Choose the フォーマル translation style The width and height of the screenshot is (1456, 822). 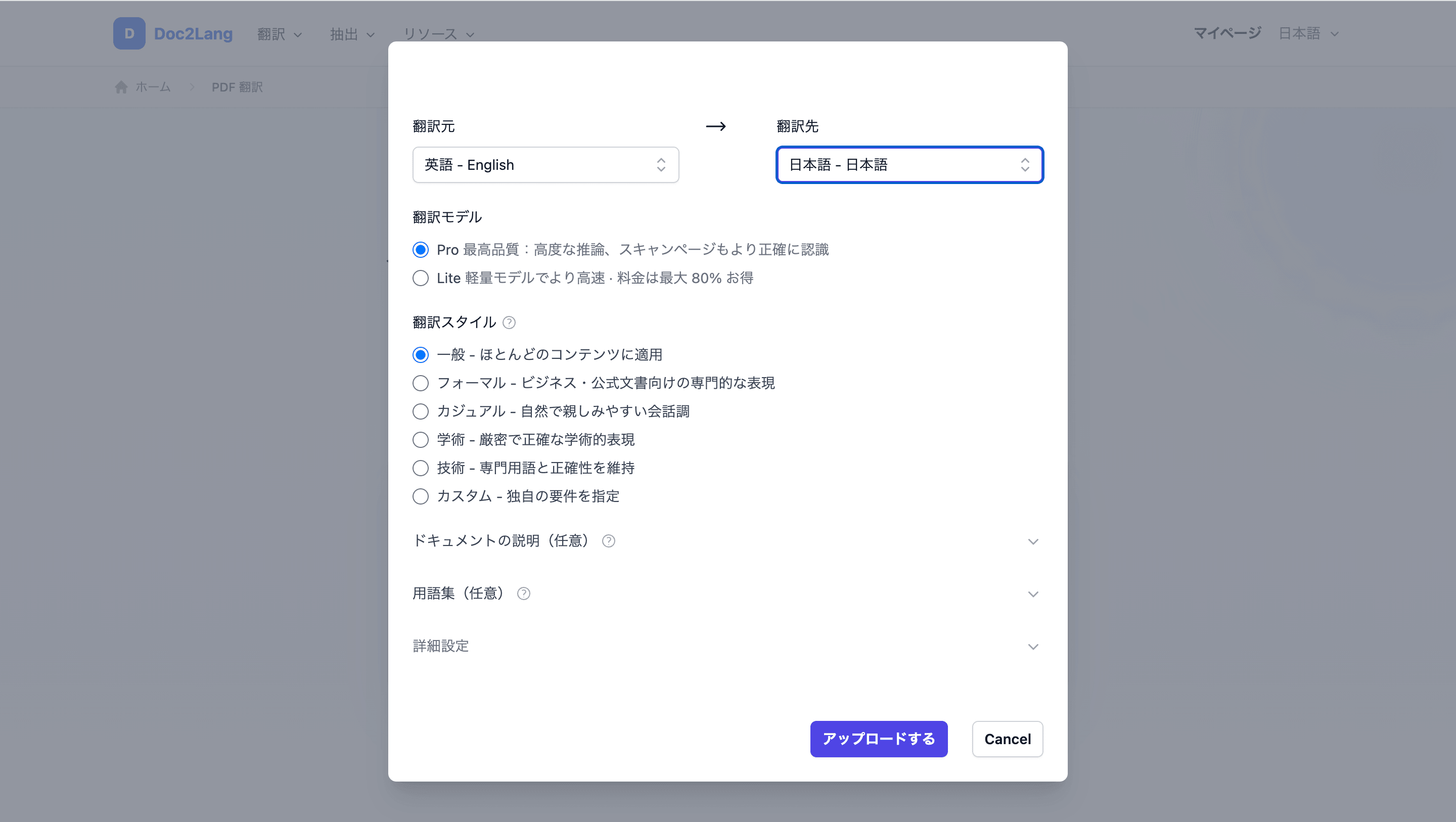[421, 383]
